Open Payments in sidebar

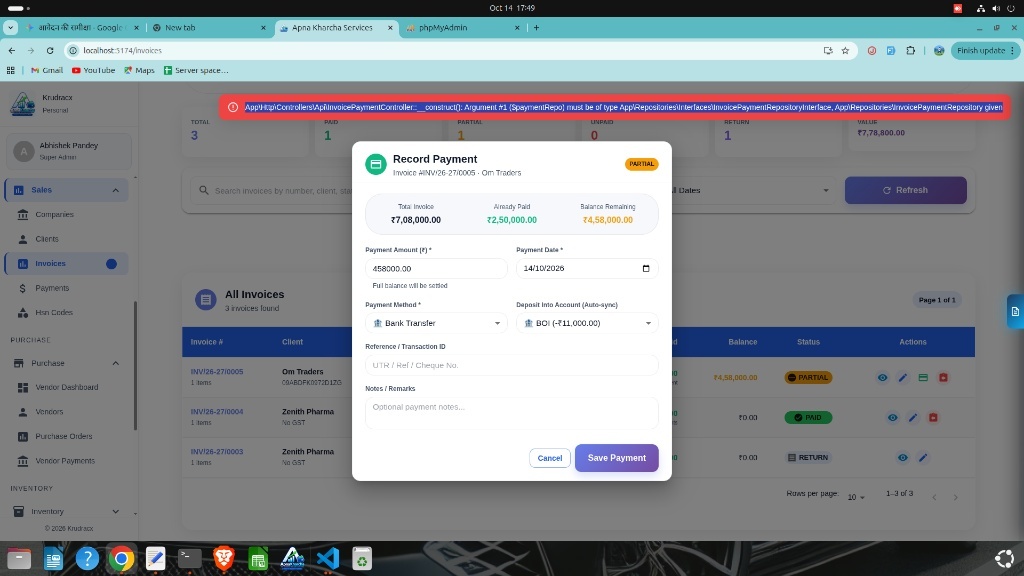(x=52, y=288)
